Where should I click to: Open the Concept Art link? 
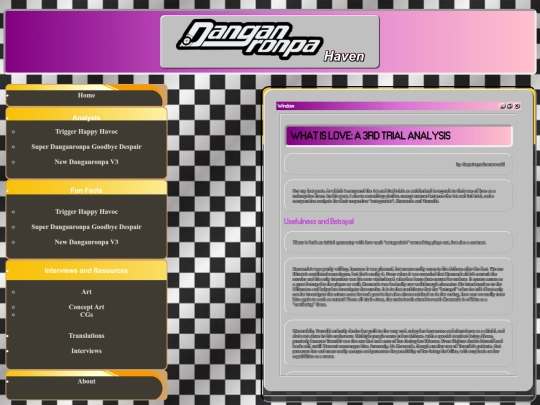[86, 307]
